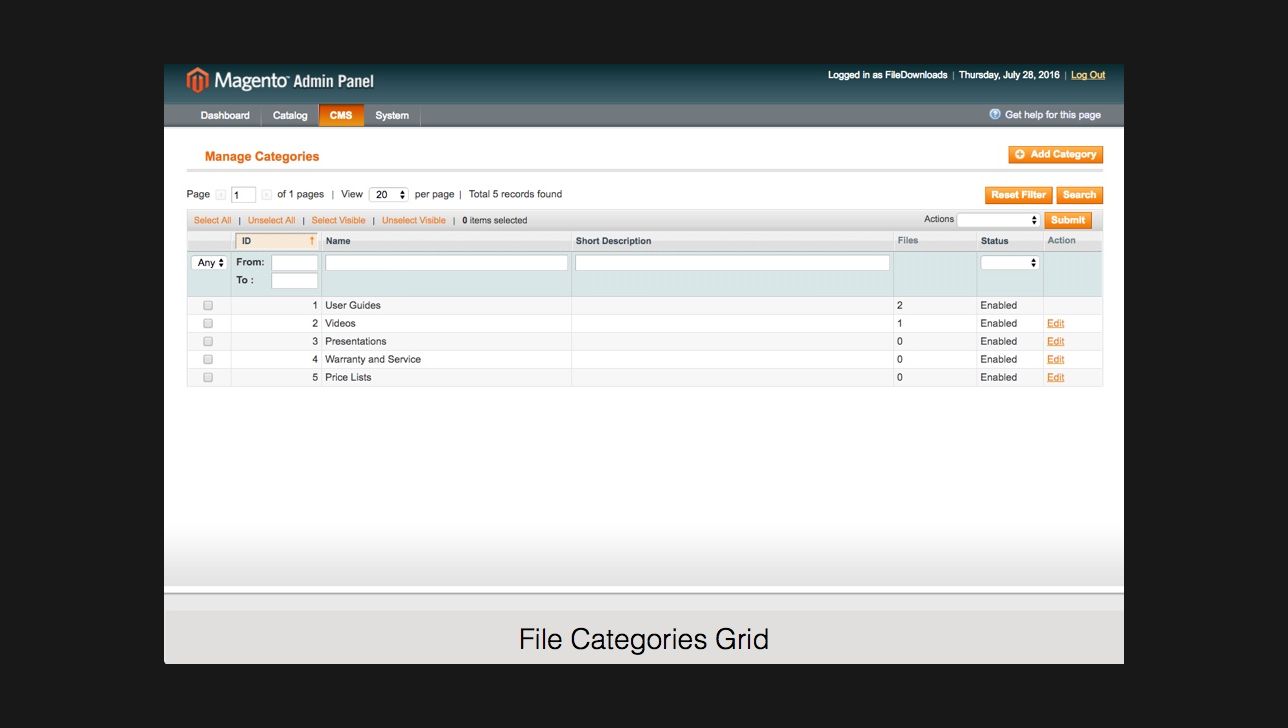Click the Magento logo icon
This screenshot has height=728, width=1288.
[x=197, y=80]
